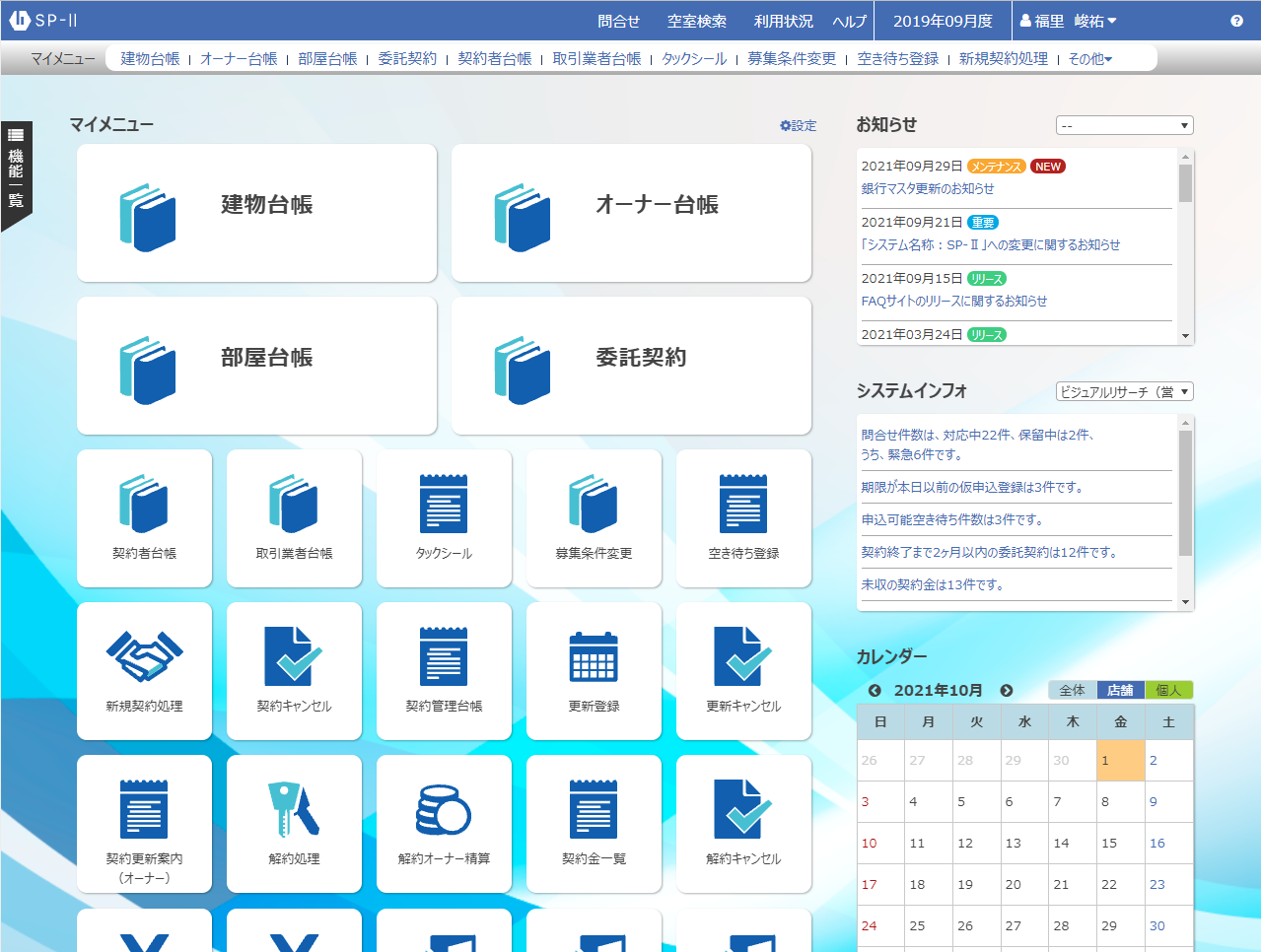This screenshot has height=952, width=1261.
Task: Switch calendar view to 店舗
Action: pos(1120,690)
